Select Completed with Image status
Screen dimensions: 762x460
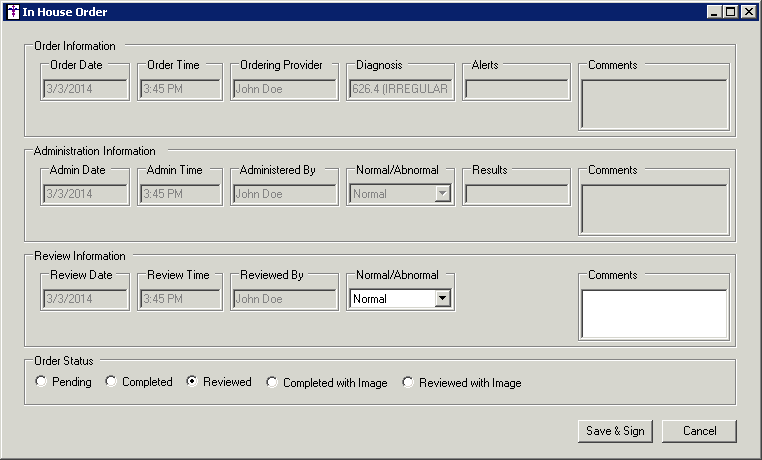click(x=272, y=382)
